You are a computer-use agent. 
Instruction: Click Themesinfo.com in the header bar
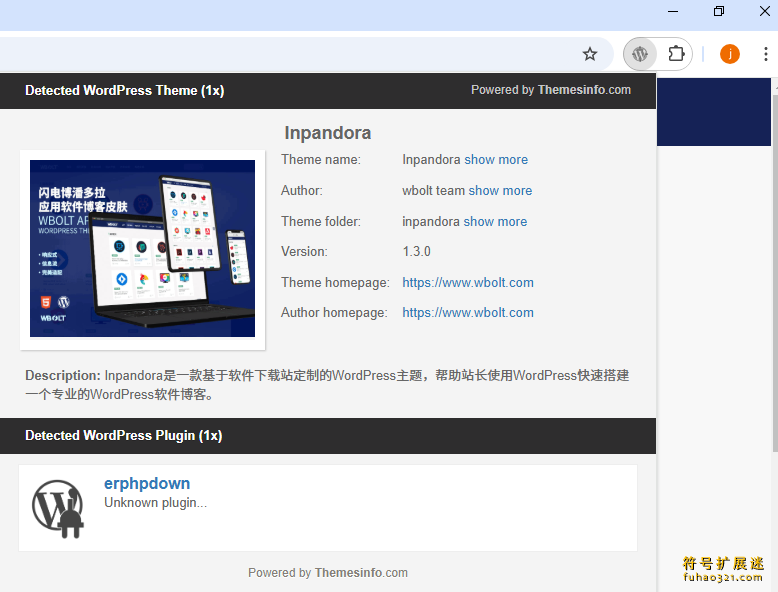click(584, 90)
